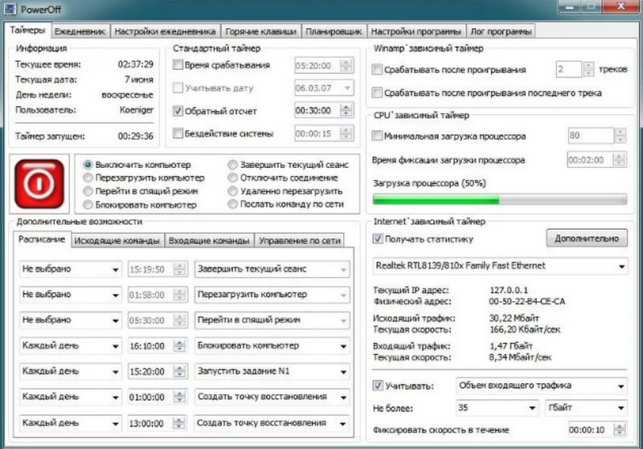Click the Таймер запущен value 00:29:36
The image size is (643, 449).
[136, 136]
